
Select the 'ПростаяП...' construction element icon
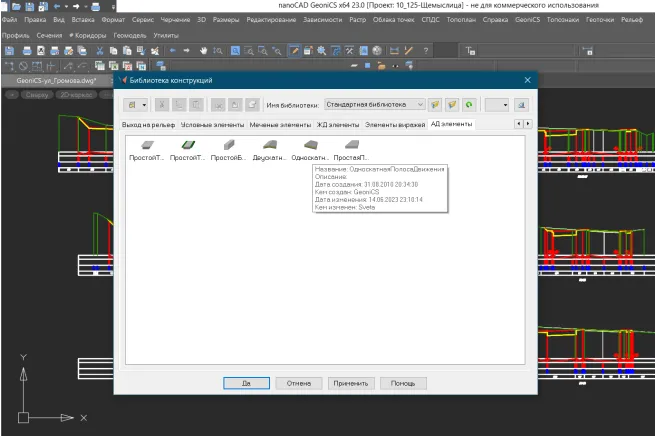[x=351, y=146]
